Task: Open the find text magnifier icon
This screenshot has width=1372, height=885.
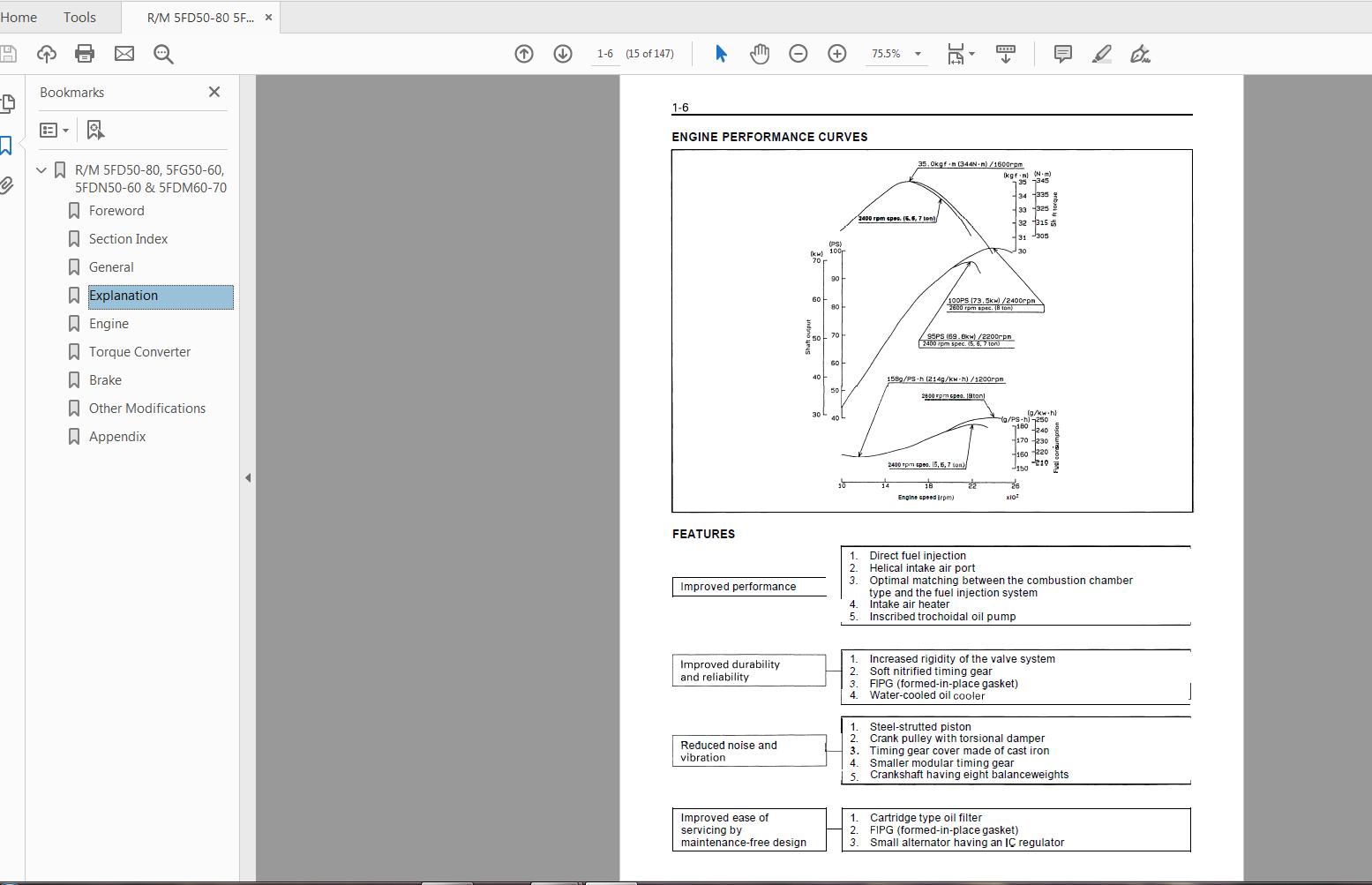Action: click(x=163, y=54)
